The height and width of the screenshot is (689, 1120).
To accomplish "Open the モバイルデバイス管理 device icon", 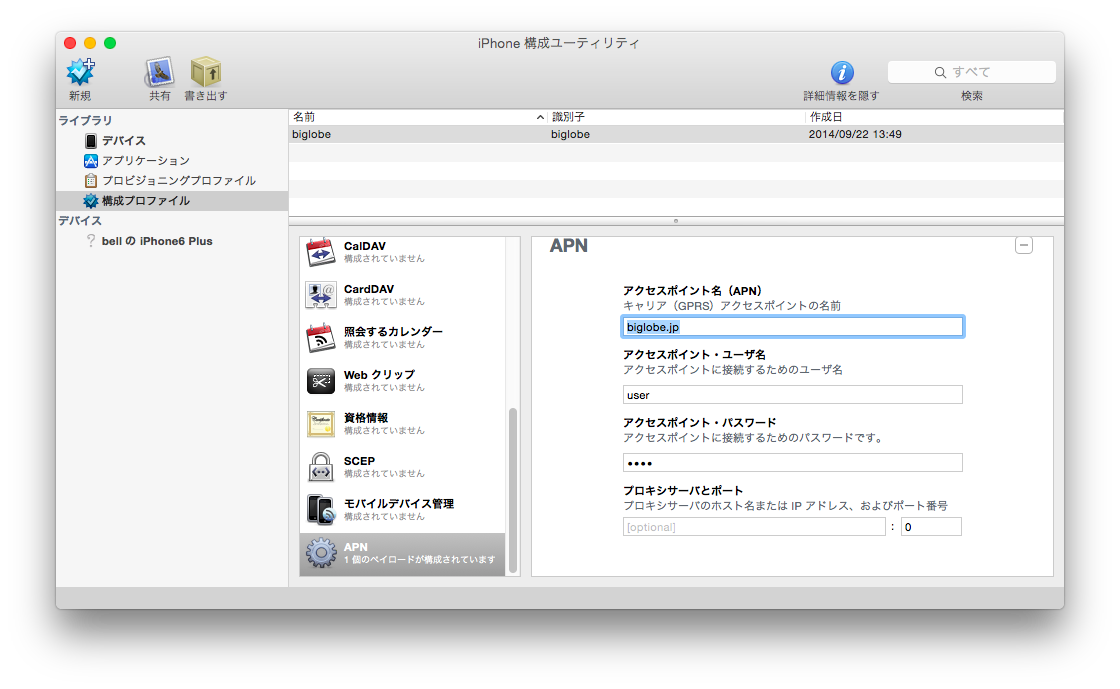I will click(x=321, y=510).
